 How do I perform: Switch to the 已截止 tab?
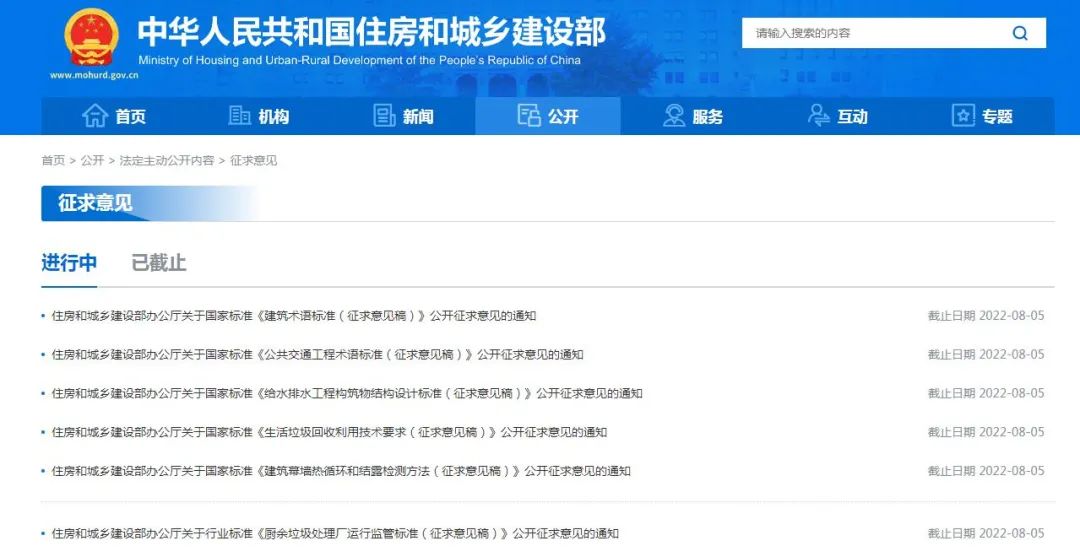click(x=159, y=263)
